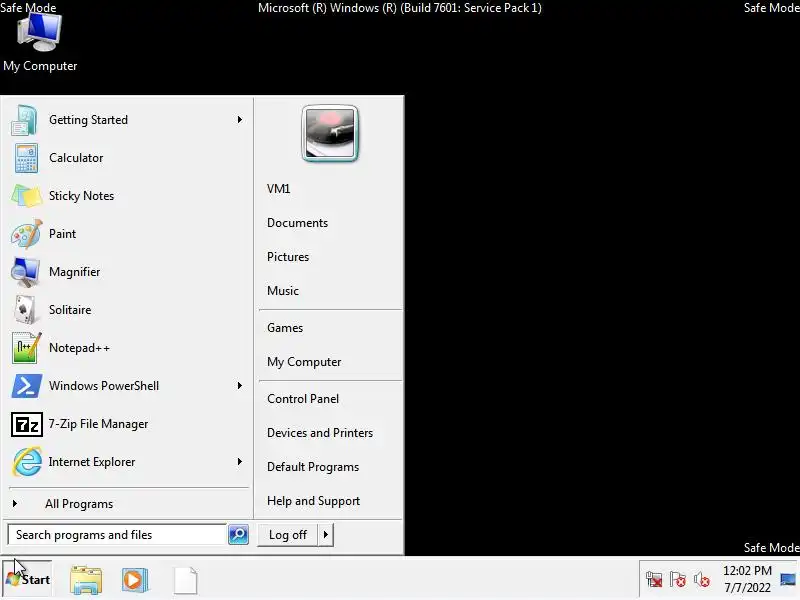Open Windows Explorer from taskbar
This screenshot has height=600, width=800.
click(x=86, y=580)
